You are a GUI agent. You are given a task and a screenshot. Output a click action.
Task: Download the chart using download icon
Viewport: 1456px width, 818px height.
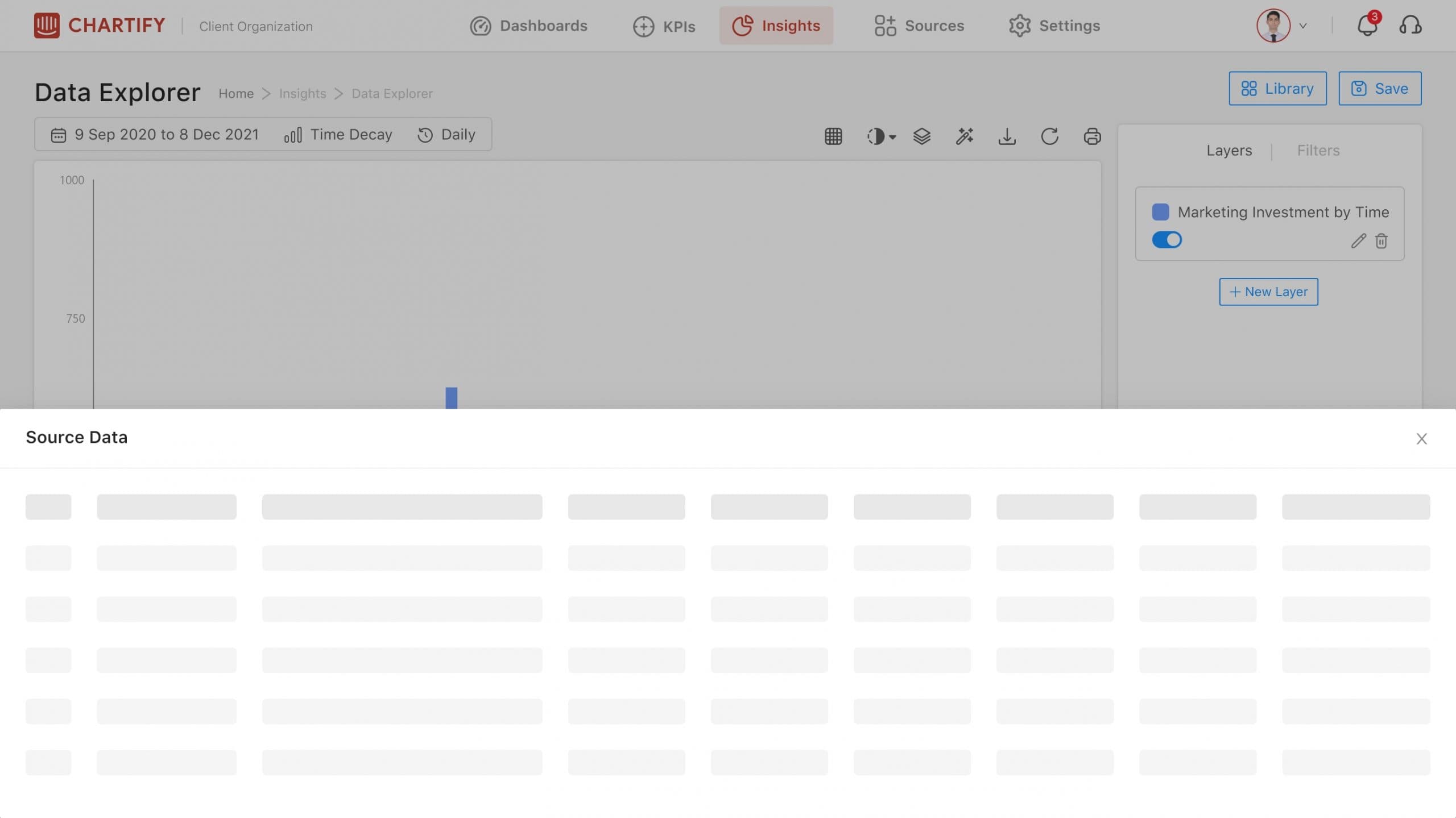[x=1007, y=136]
